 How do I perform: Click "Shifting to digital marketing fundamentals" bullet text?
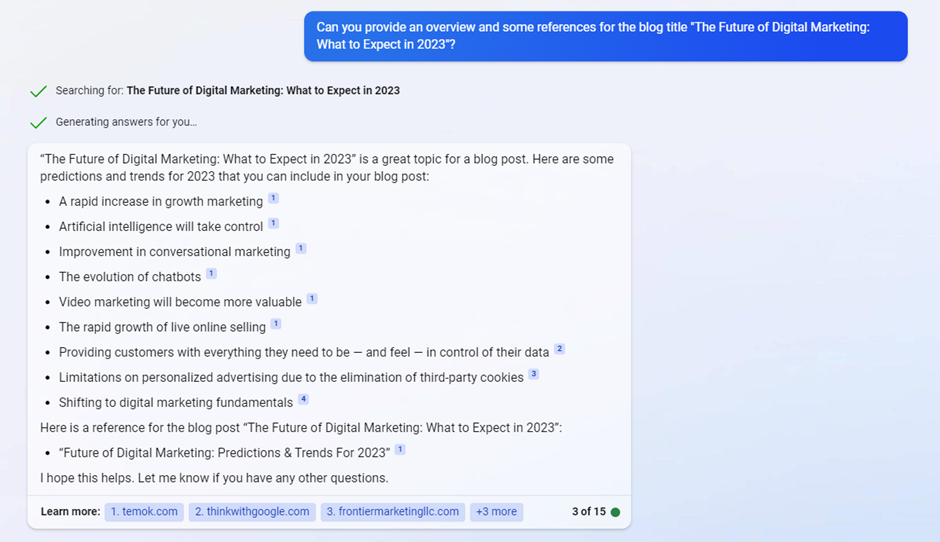click(176, 402)
